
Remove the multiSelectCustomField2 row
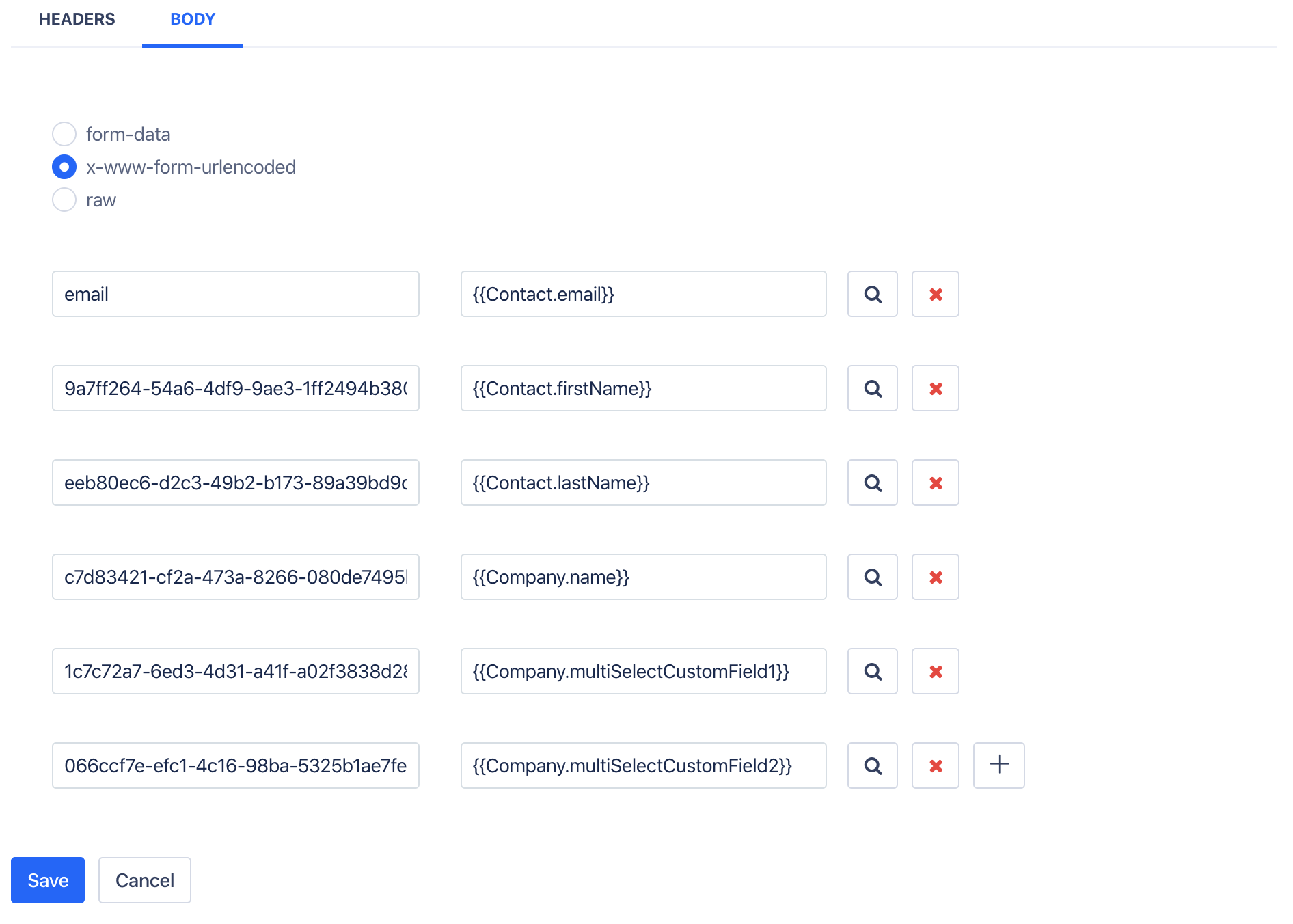point(936,765)
